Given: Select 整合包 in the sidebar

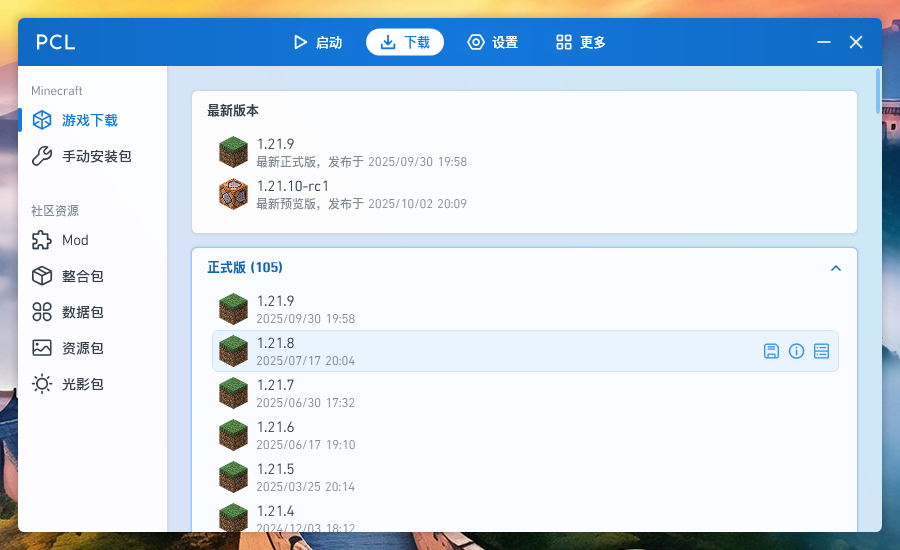Looking at the screenshot, I should 82,276.
